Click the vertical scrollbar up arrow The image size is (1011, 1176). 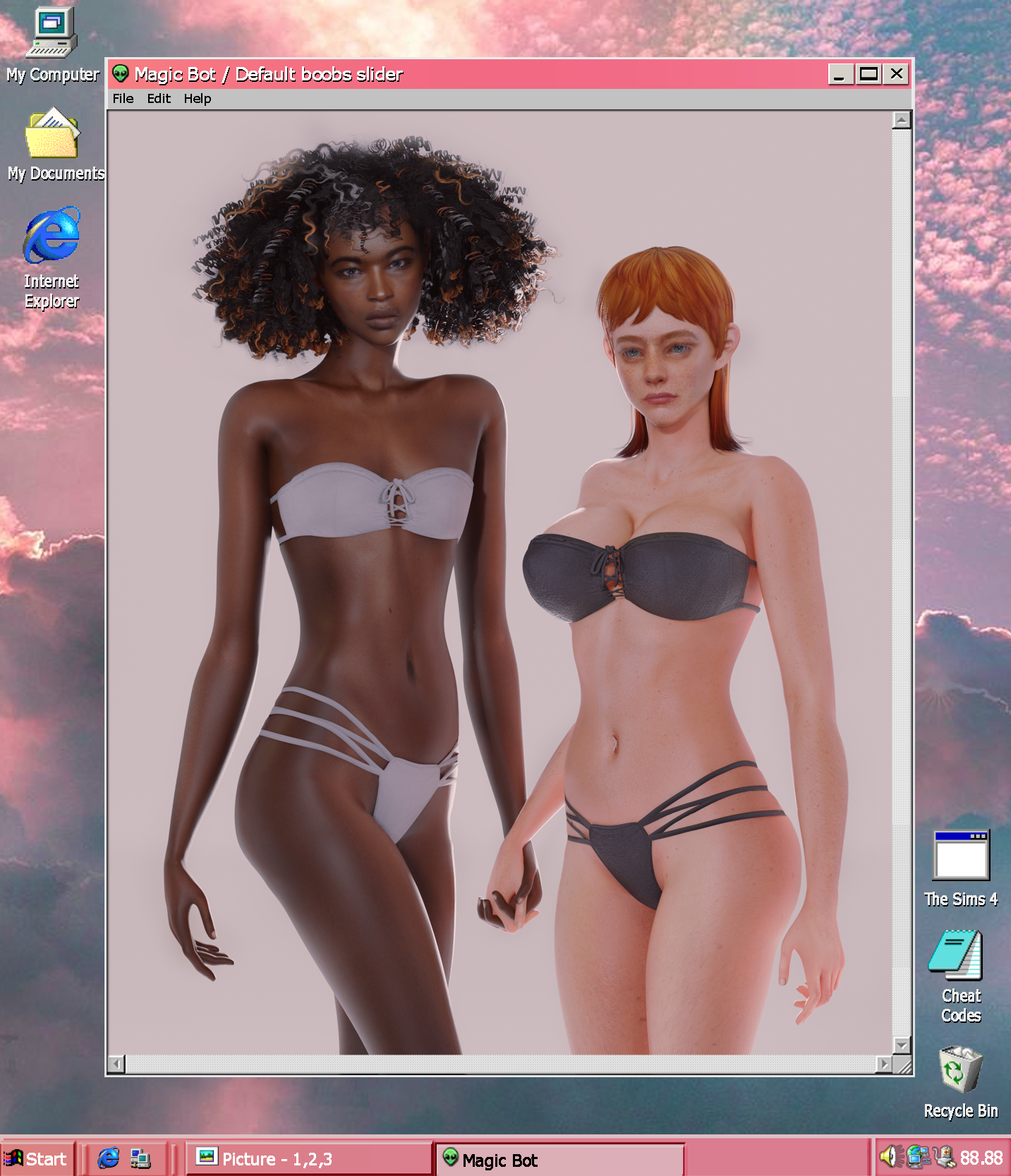tap(901, 120)
